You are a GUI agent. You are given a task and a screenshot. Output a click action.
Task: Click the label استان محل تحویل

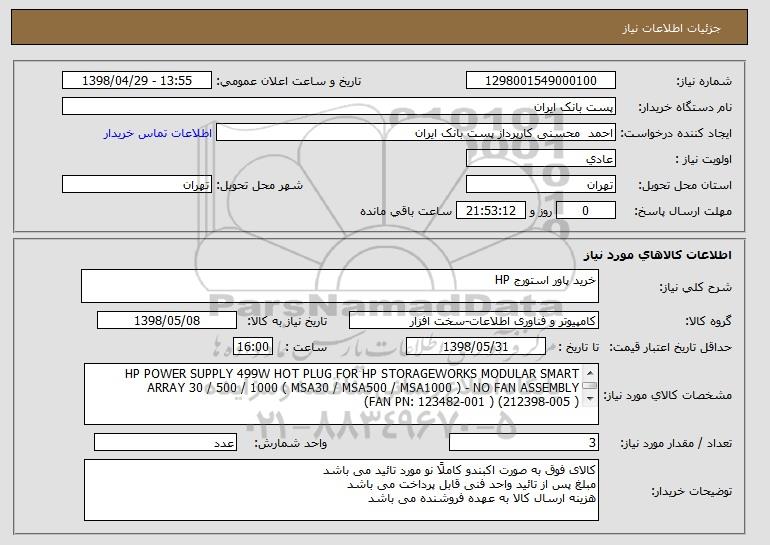coord(685,186)
